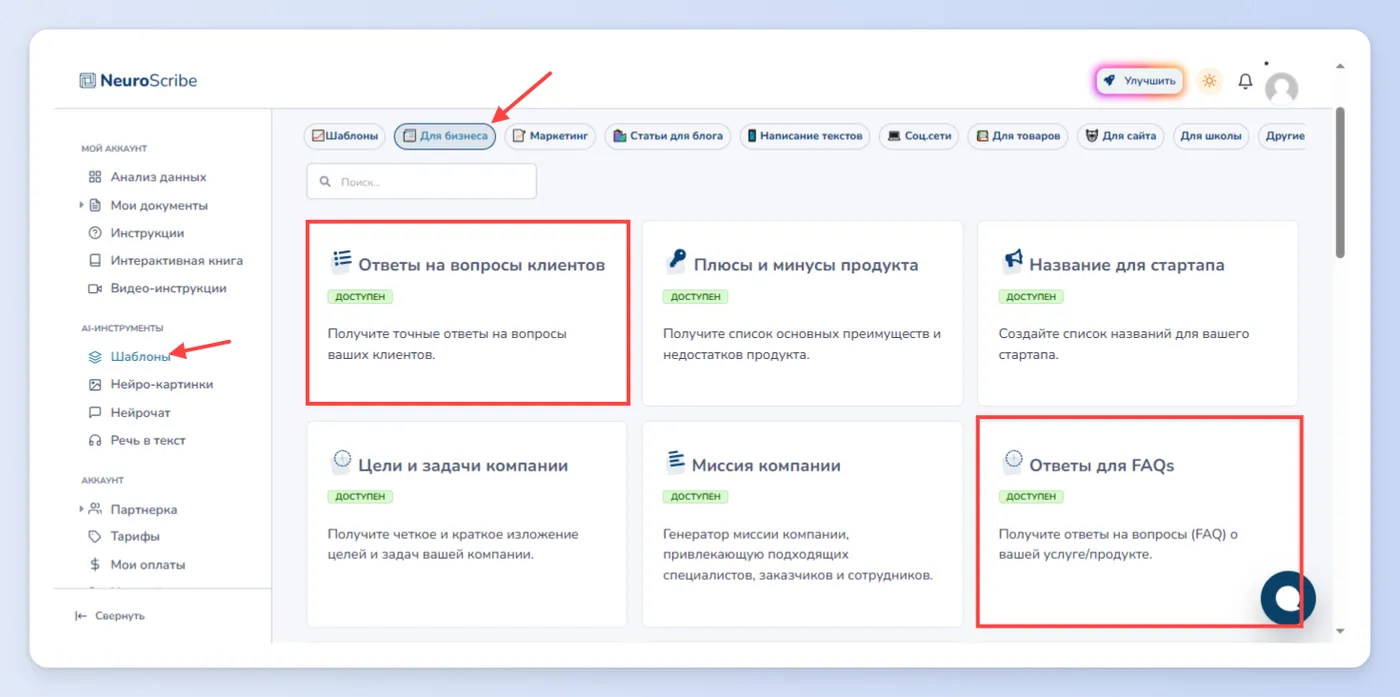1400x697 pixels.
Task: Open the user avatar menu
Action: [x=1281, y=87]
